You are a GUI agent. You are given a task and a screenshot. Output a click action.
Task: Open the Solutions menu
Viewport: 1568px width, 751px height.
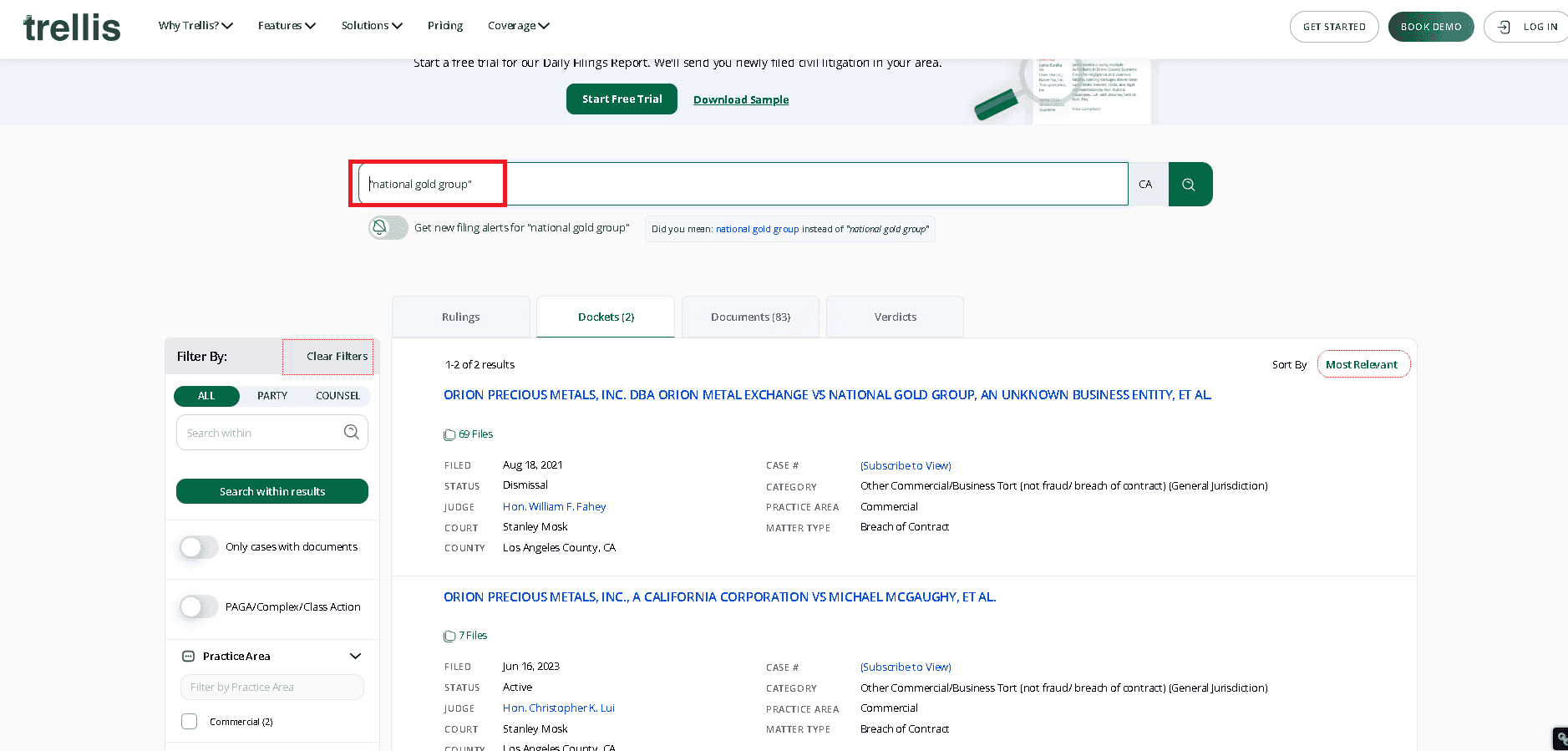372,26
